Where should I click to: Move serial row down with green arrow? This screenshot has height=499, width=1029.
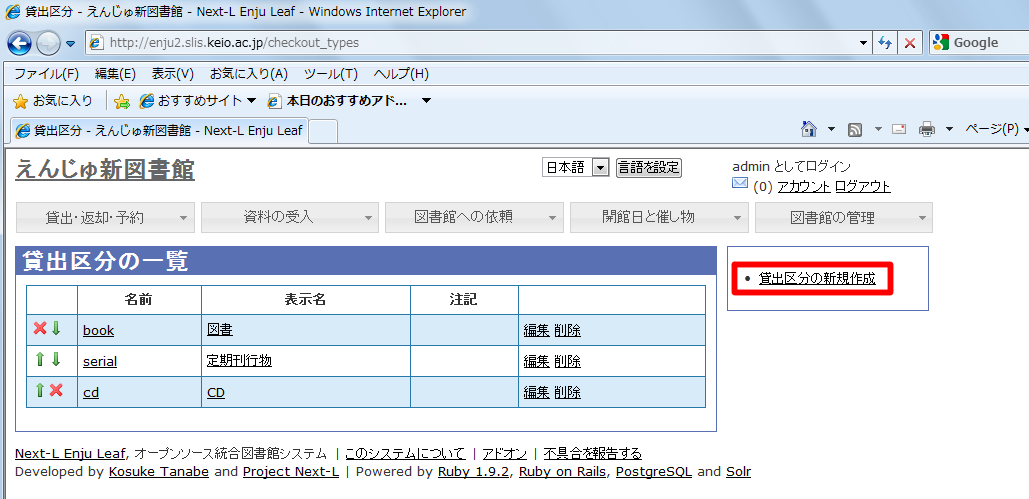tap(56, 359)
